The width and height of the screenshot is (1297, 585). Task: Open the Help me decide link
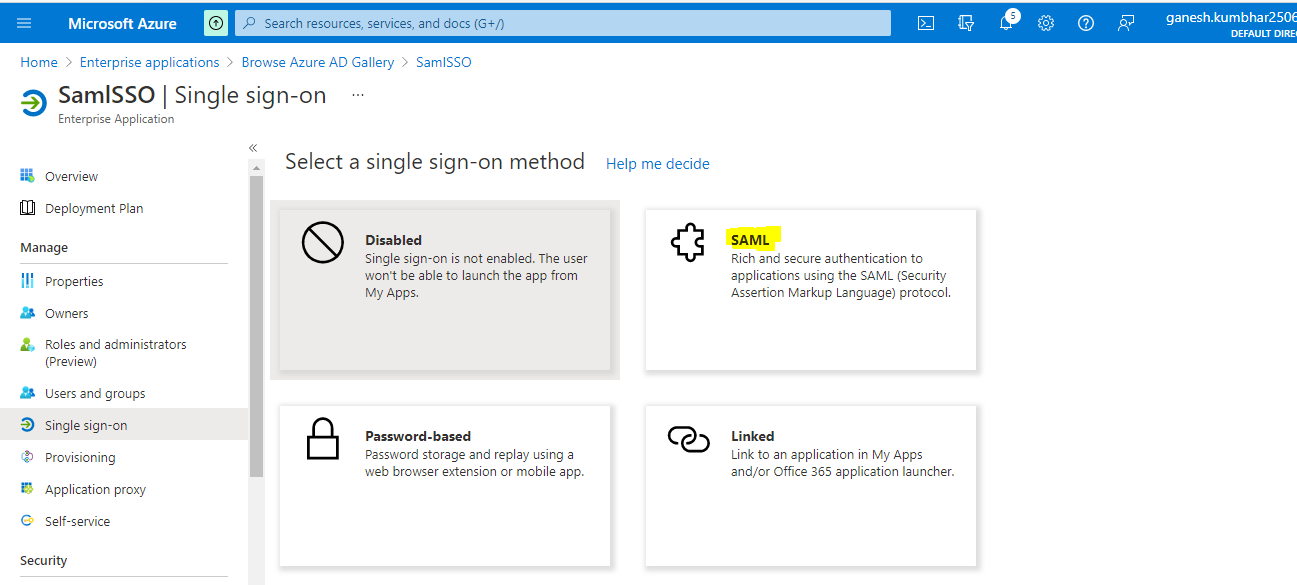(658, 163)
